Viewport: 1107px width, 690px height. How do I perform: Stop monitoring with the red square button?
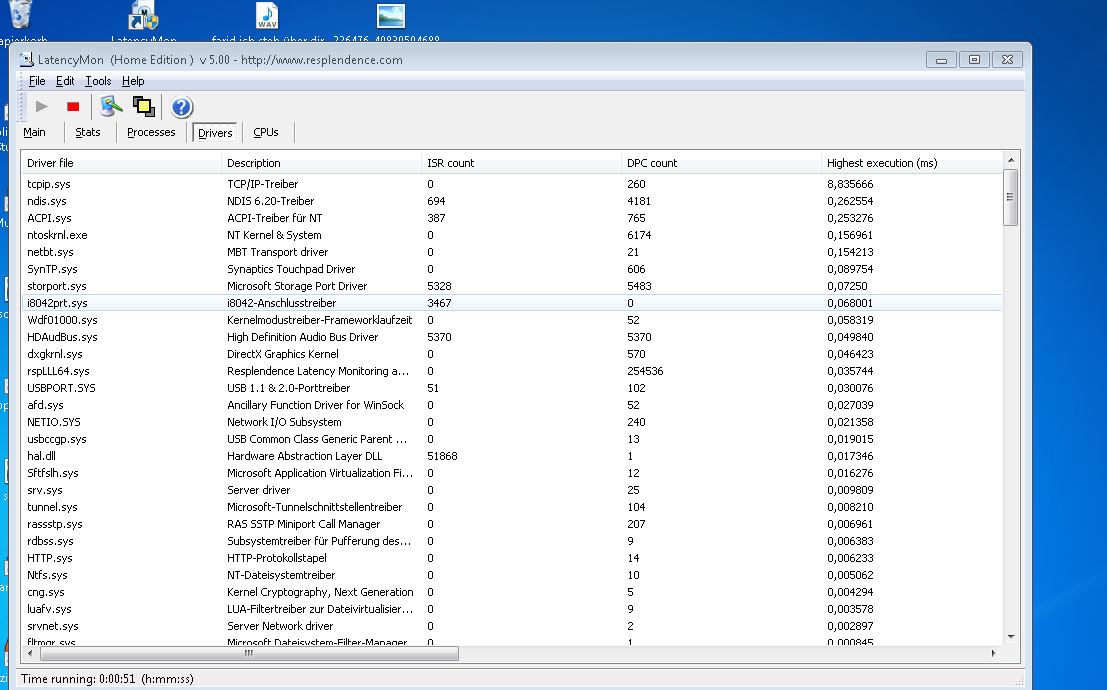click(x=73, y=107)
